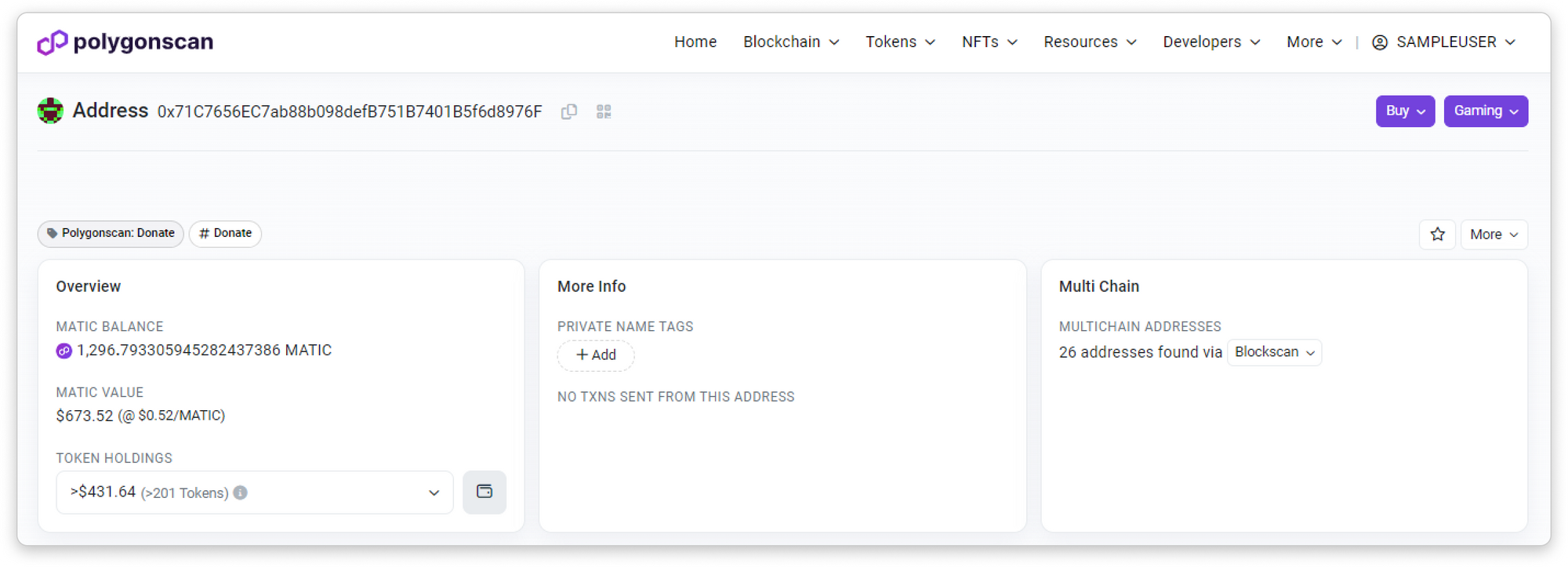The image size is (1568, 567).
Task: Expand the token holdings dropdown
Action: coord(255,492)
